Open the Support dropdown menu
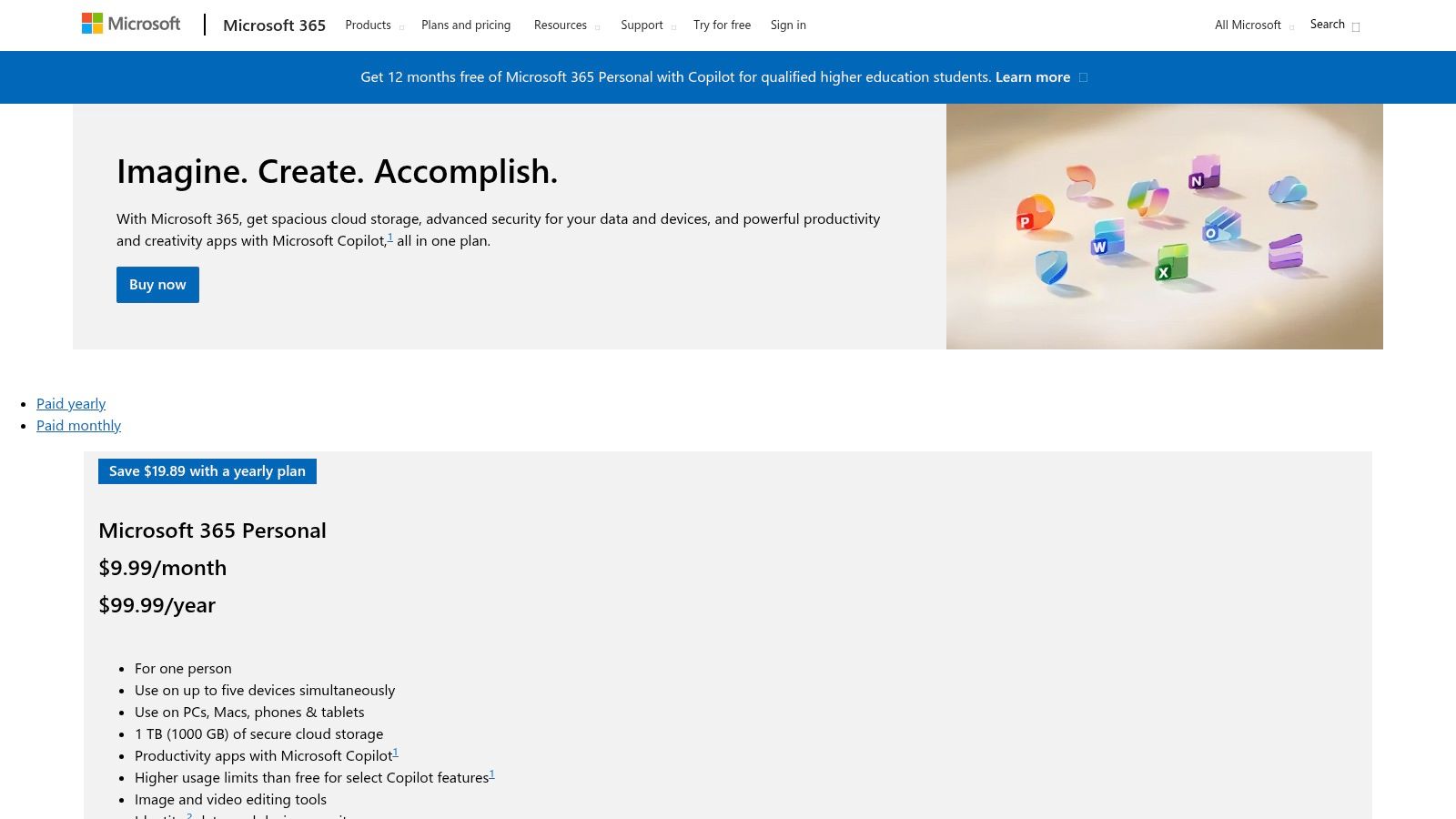This screenshot has height=819, width=1456. pos(647,25)
